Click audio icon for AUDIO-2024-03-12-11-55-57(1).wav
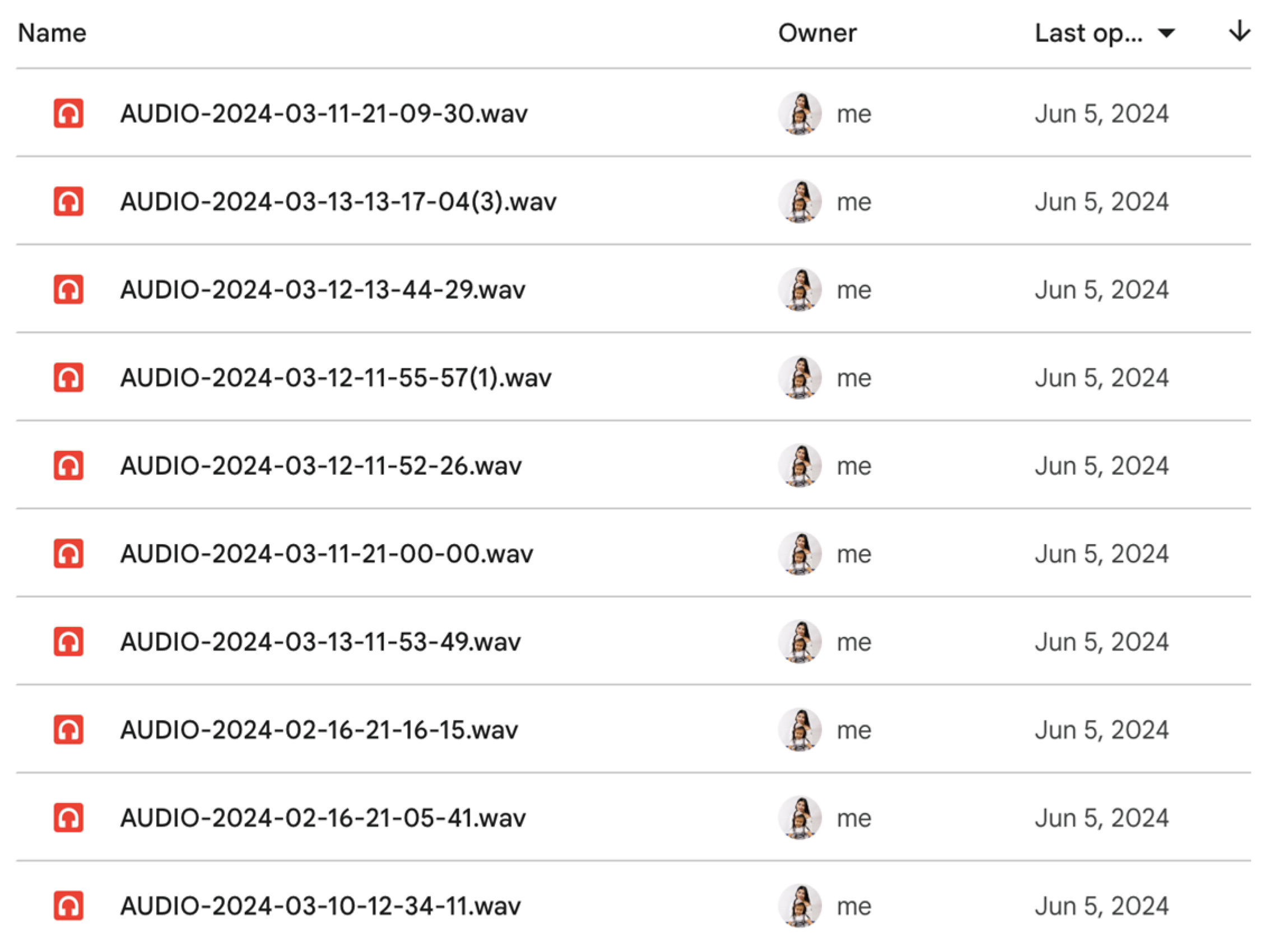The width and height of the screenshot is (1261, 952). click(x=68, y=377)
